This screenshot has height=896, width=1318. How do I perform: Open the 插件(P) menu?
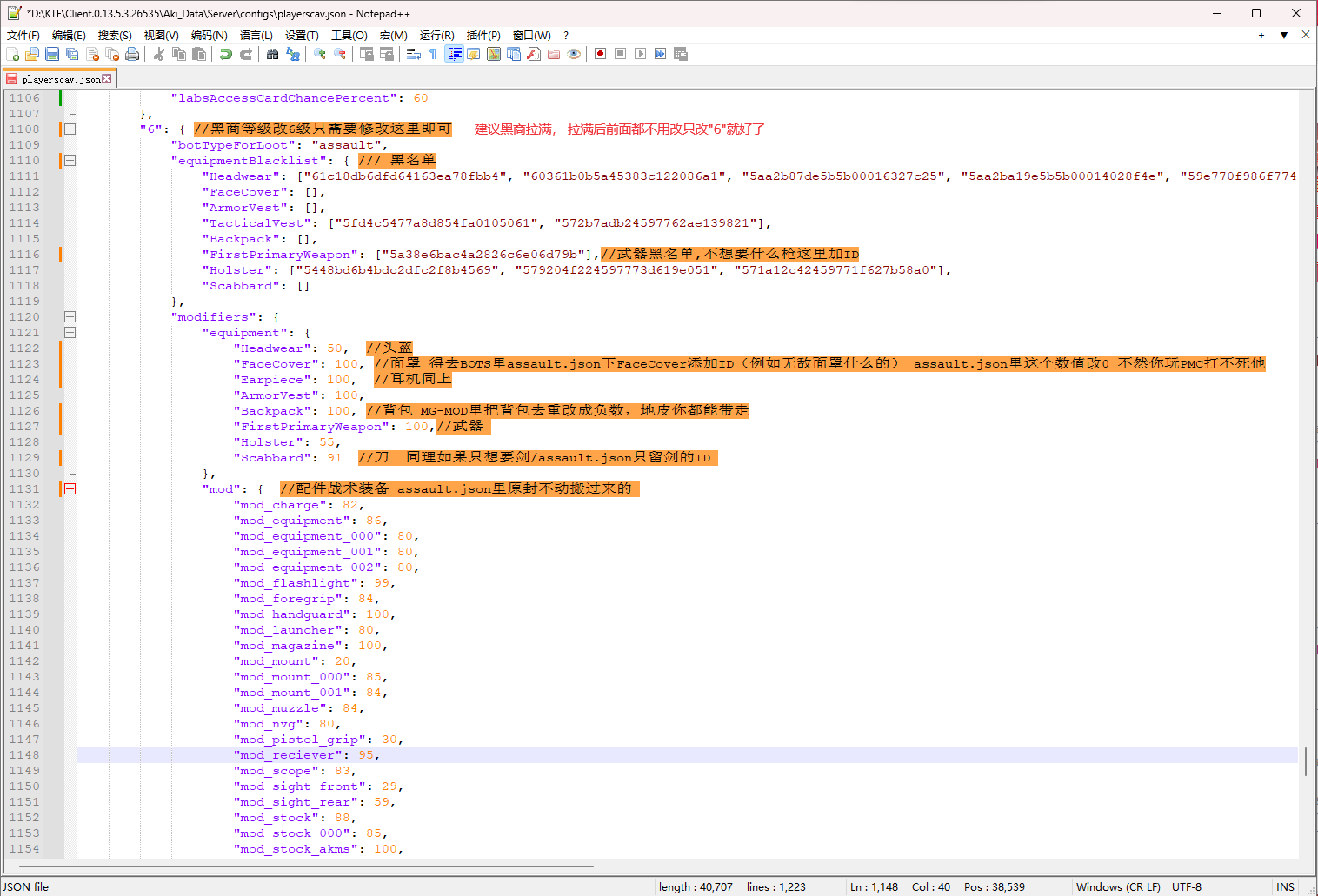tap(483, 36)
